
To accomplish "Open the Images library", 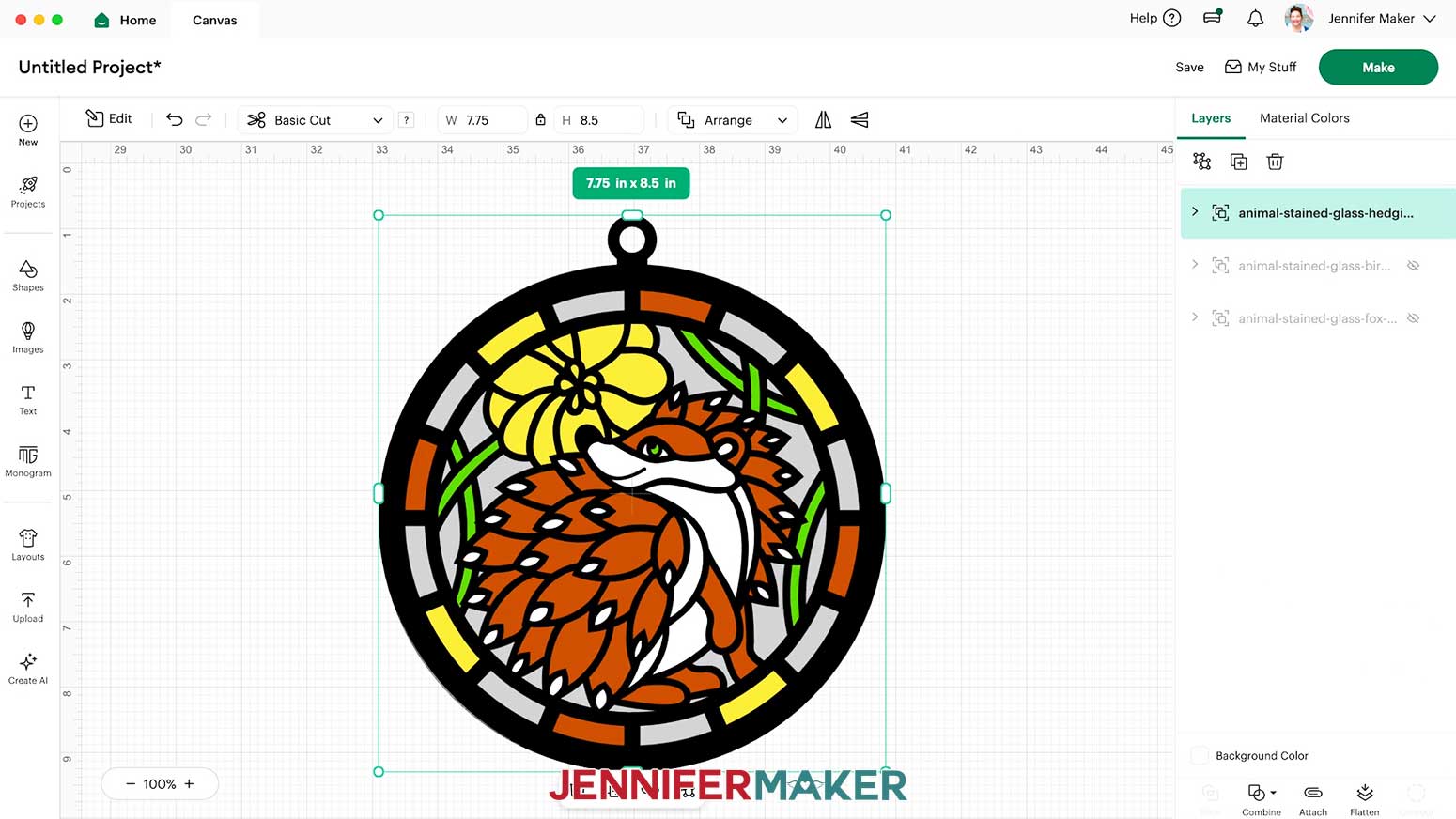I will coord(28,337).
